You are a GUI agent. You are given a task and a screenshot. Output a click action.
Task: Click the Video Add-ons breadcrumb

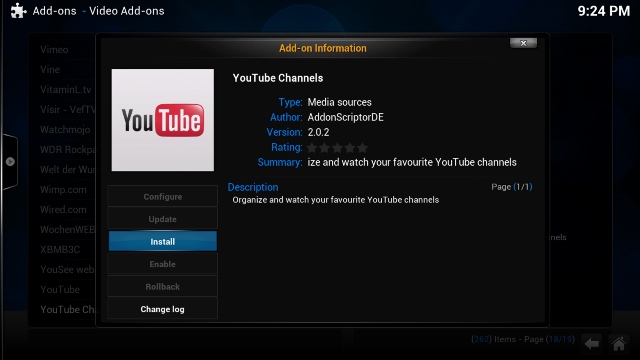(127, 11)
